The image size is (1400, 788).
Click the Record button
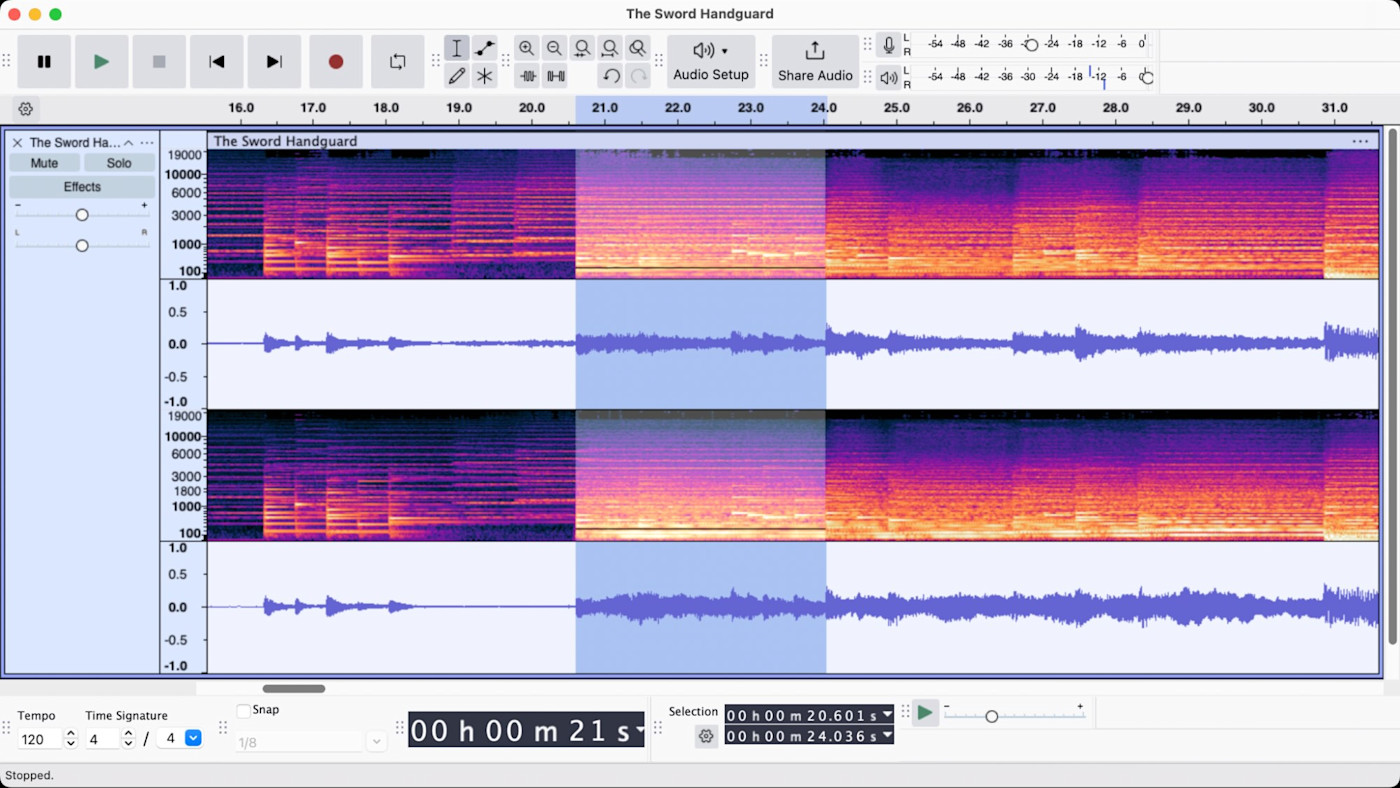[336, 62]
